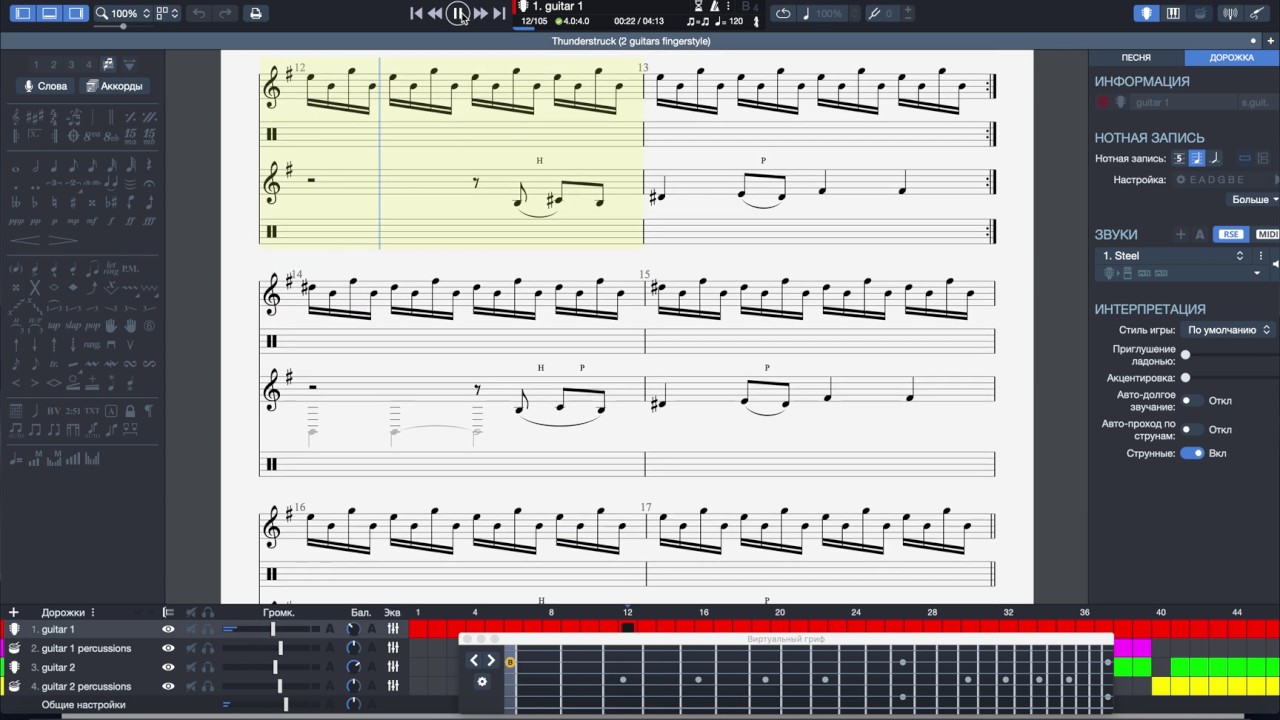
Task: Open the Стиль игры По умолчанию dropdown
Action: click(x=1228, y=329)
